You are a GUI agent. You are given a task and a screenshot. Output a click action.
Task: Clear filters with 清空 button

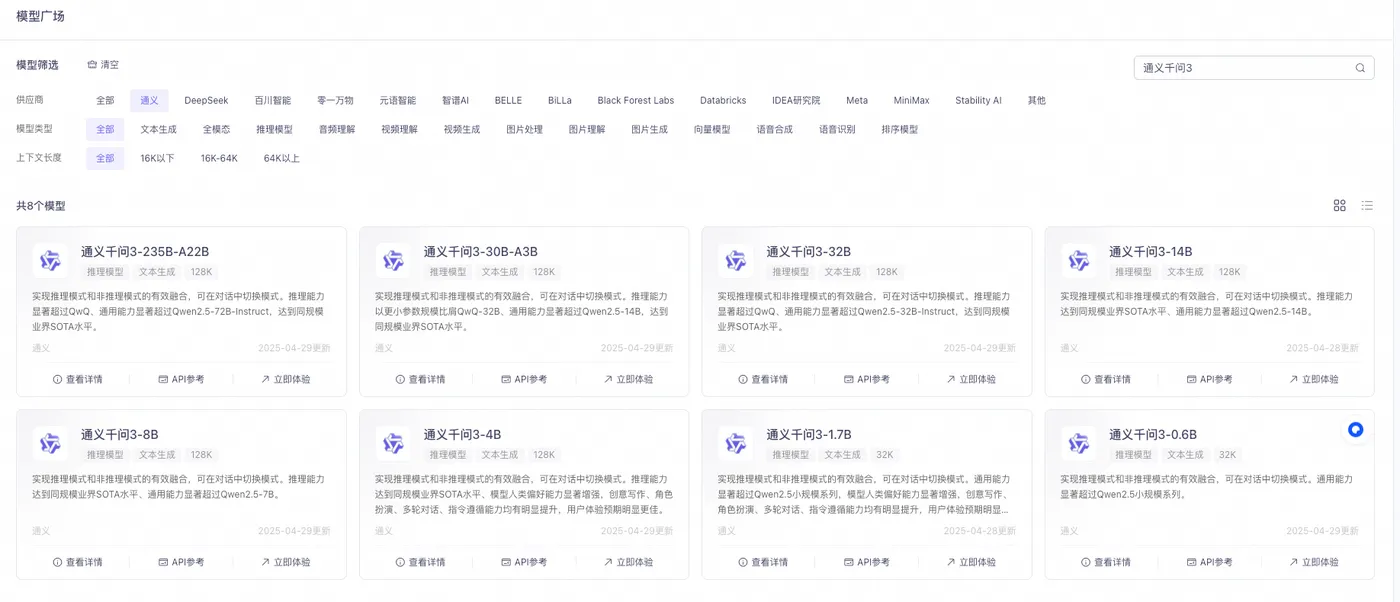(103, 65)
